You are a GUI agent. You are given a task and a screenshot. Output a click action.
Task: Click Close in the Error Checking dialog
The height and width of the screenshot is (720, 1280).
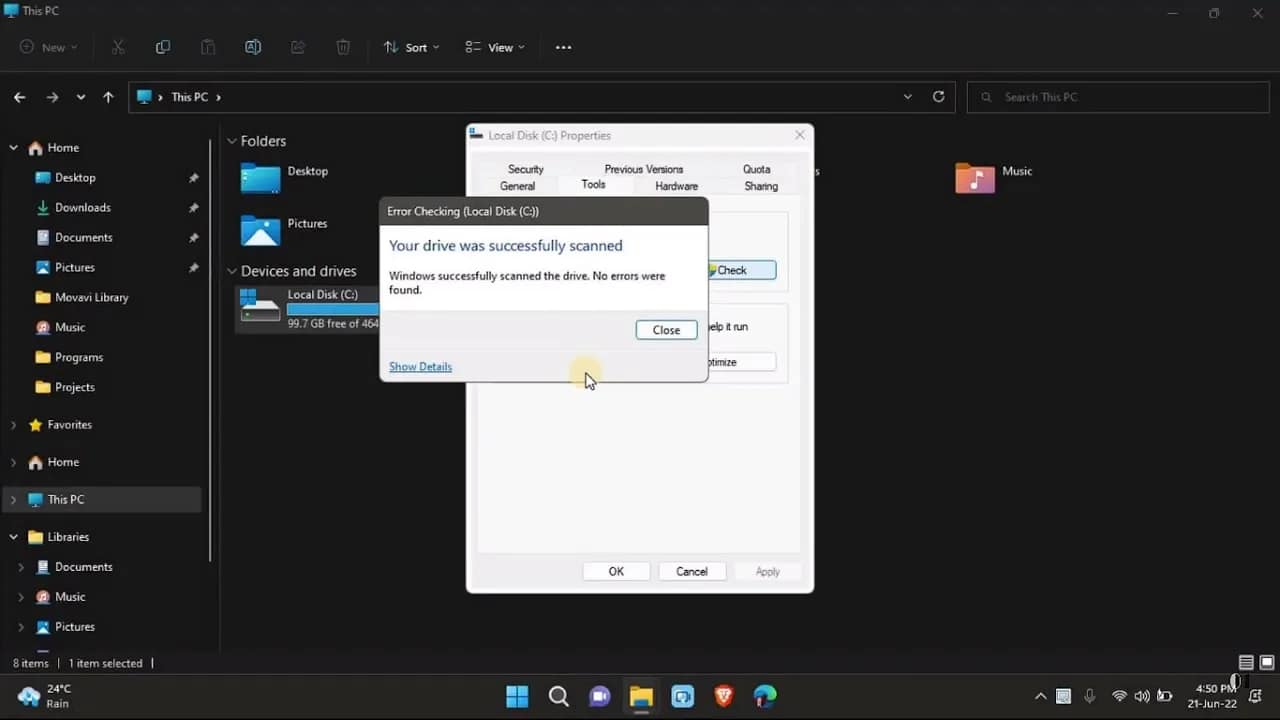[x=666, y=329]
